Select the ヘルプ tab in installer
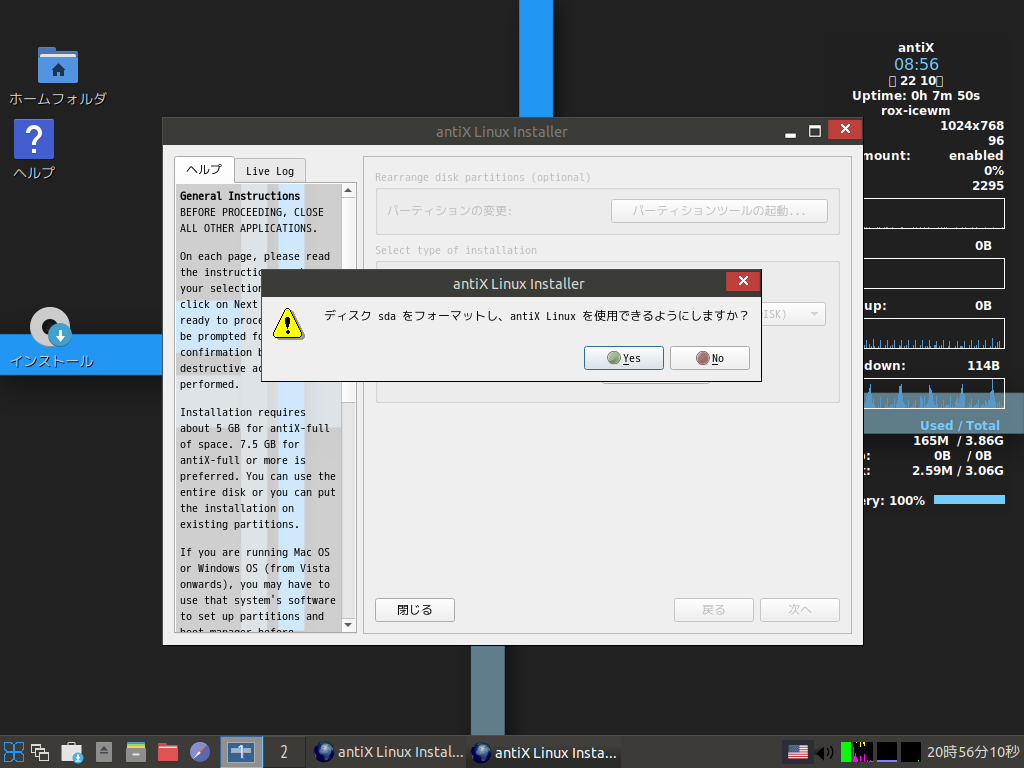Screen dimensions: 1024x768 204,170
